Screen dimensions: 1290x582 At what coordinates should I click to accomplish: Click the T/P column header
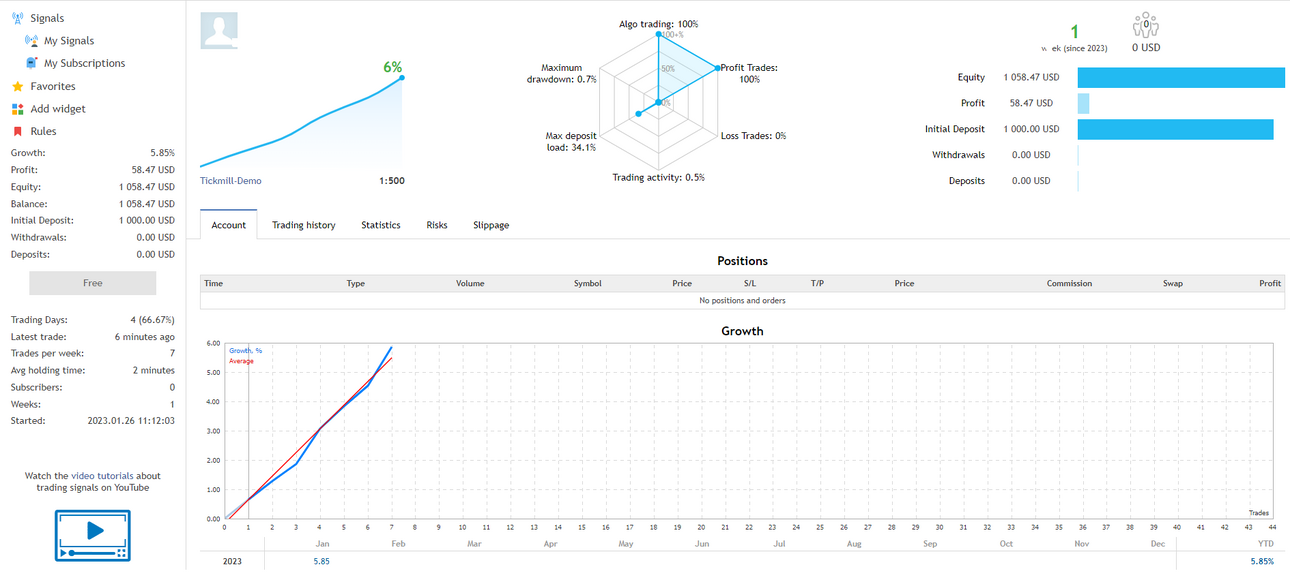pyautogui.click(x=817, y=284)
